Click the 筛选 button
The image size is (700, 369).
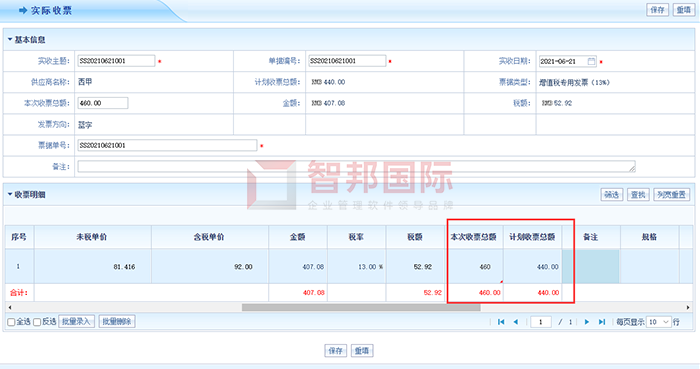click(x=612, y=195)
